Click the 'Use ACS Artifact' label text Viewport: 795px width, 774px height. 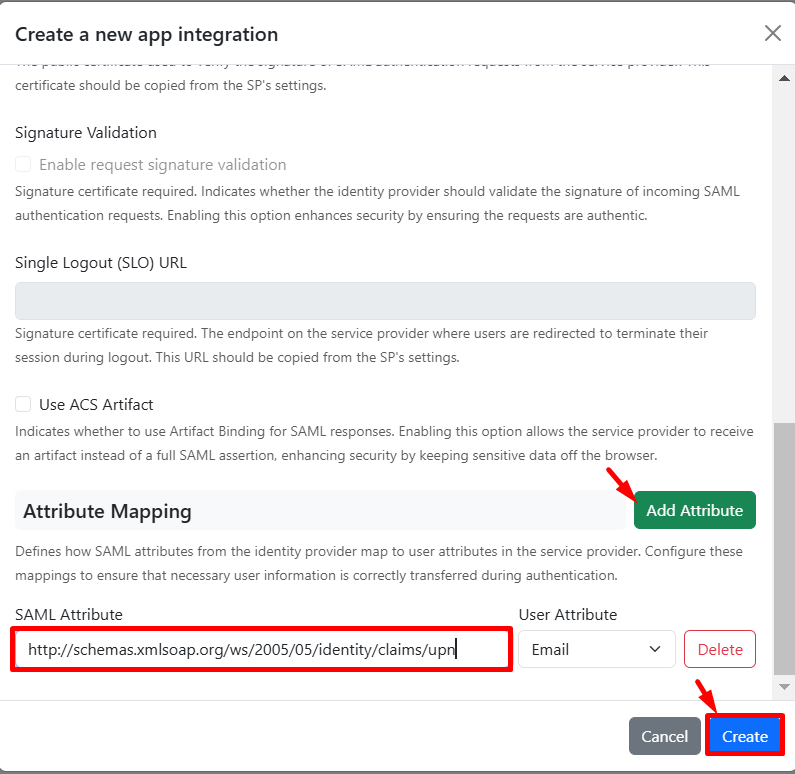point(96,405)
